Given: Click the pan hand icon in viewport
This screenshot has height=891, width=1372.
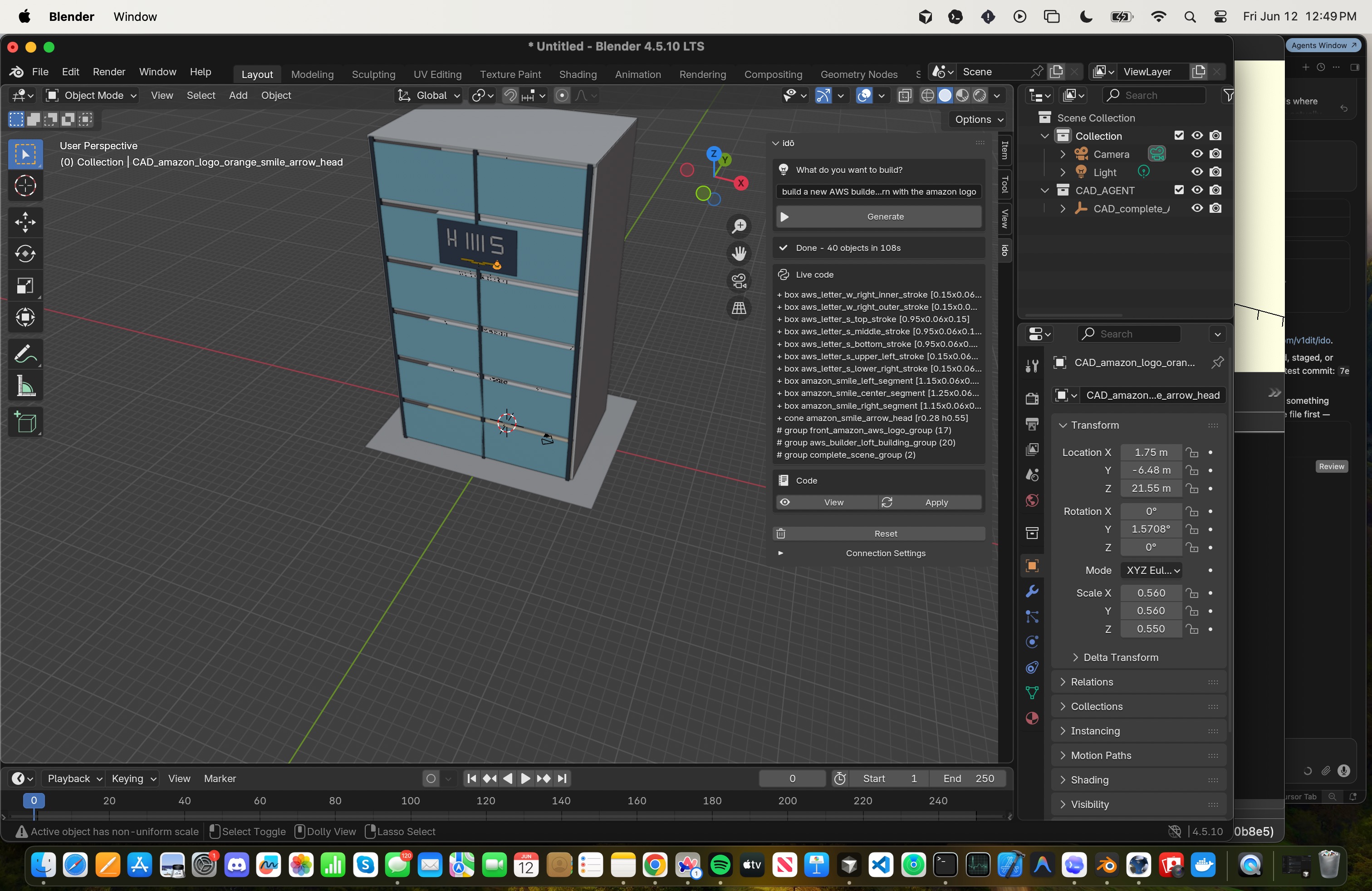Looking at the screenshot, I should 739,254.
